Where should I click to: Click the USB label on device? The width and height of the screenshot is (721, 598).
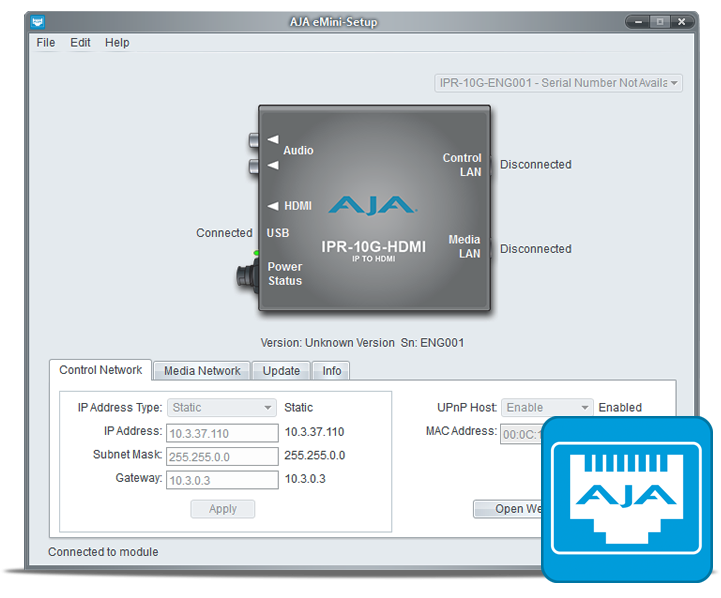click(x=278, y=233)
